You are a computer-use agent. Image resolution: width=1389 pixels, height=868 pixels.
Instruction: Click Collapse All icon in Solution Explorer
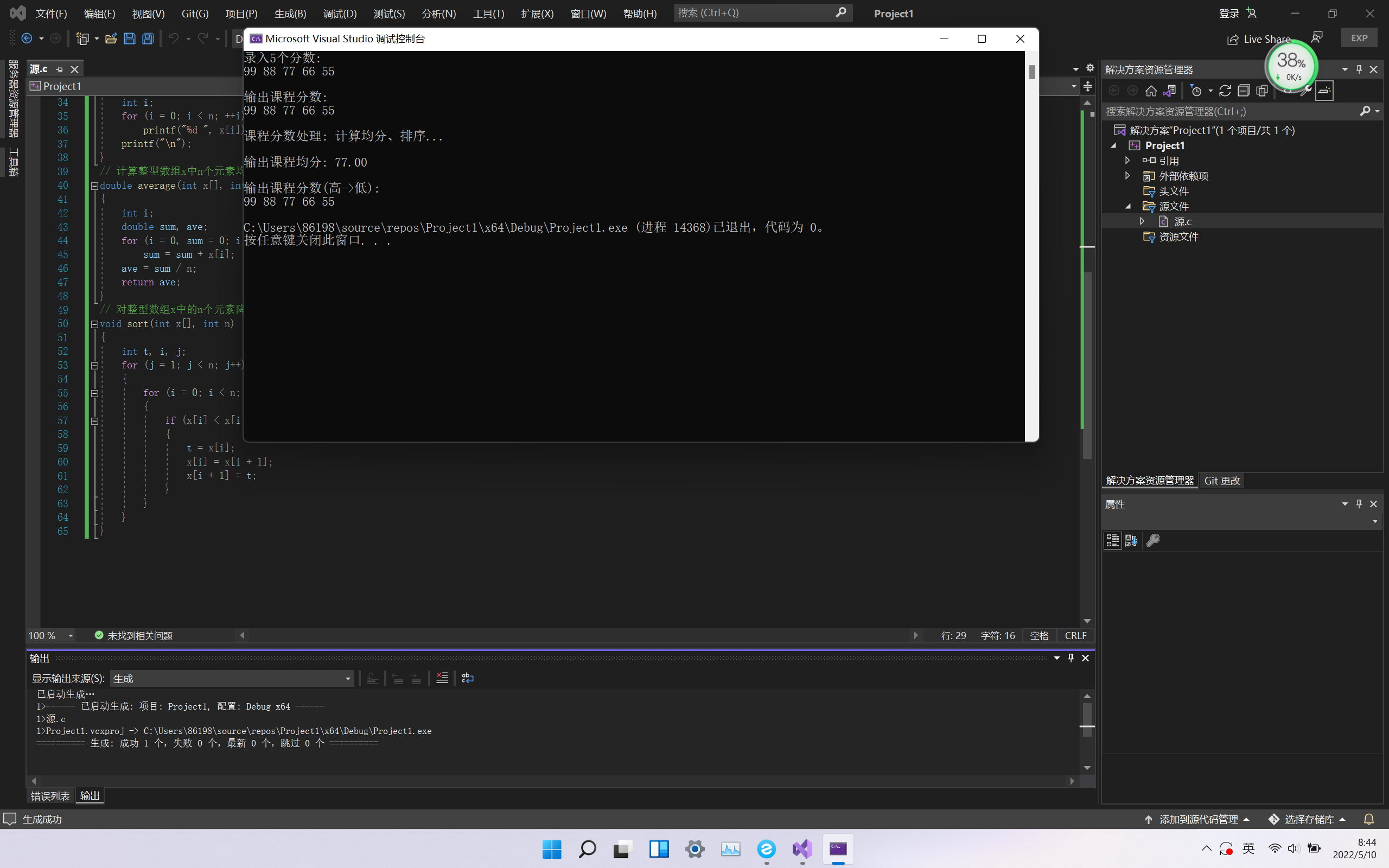coord(1243,91)
